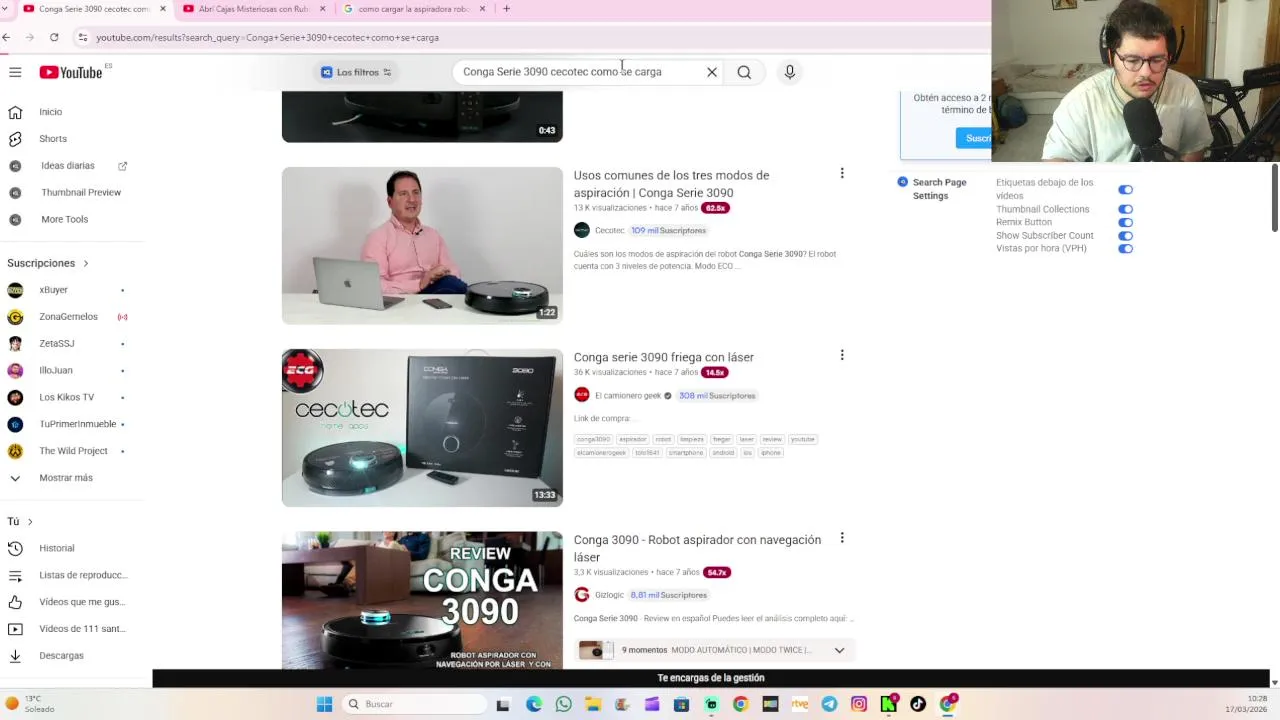Open options for Usos comunes video
This screenshot has height=720, width=1280.
[x=842, y=173]
